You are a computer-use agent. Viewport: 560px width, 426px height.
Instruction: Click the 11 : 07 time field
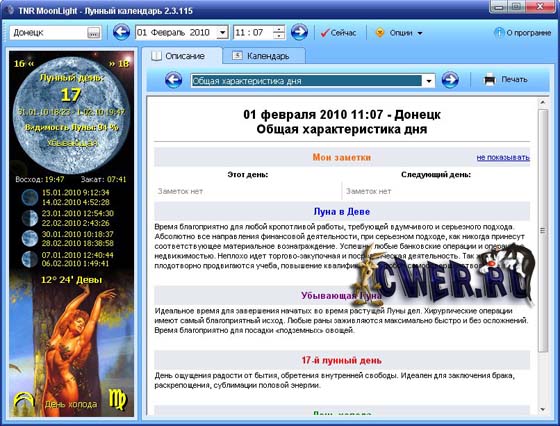253,33
